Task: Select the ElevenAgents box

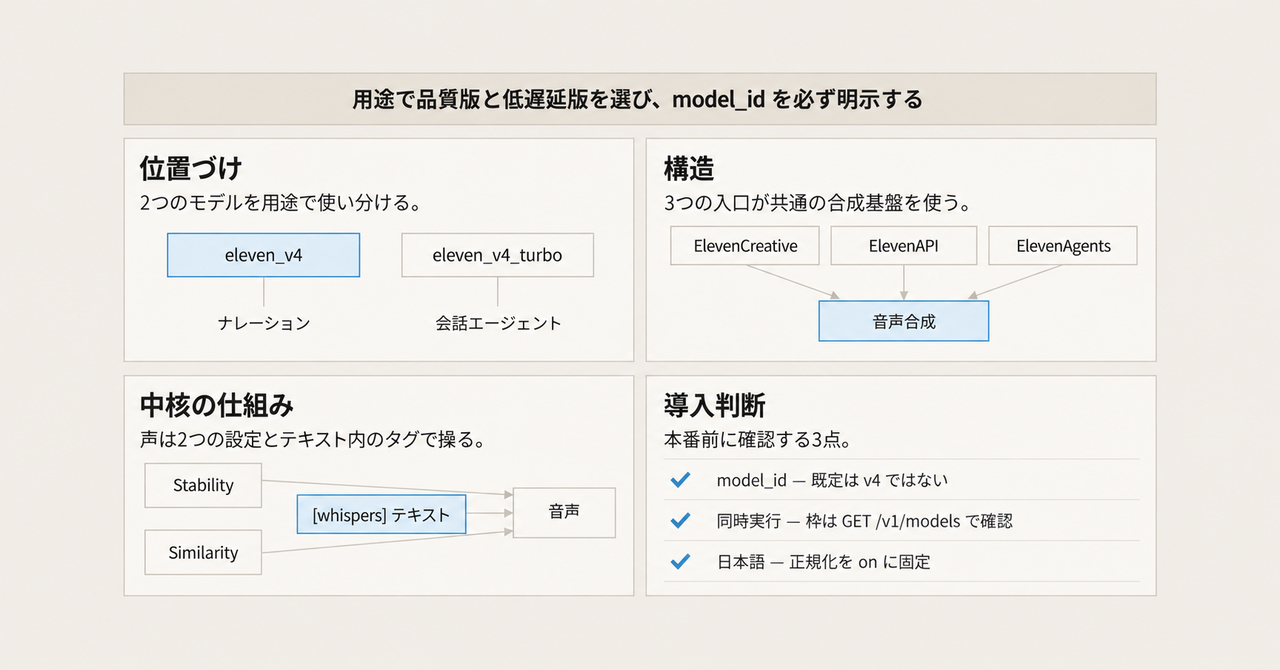Action: coord(1063,246)
